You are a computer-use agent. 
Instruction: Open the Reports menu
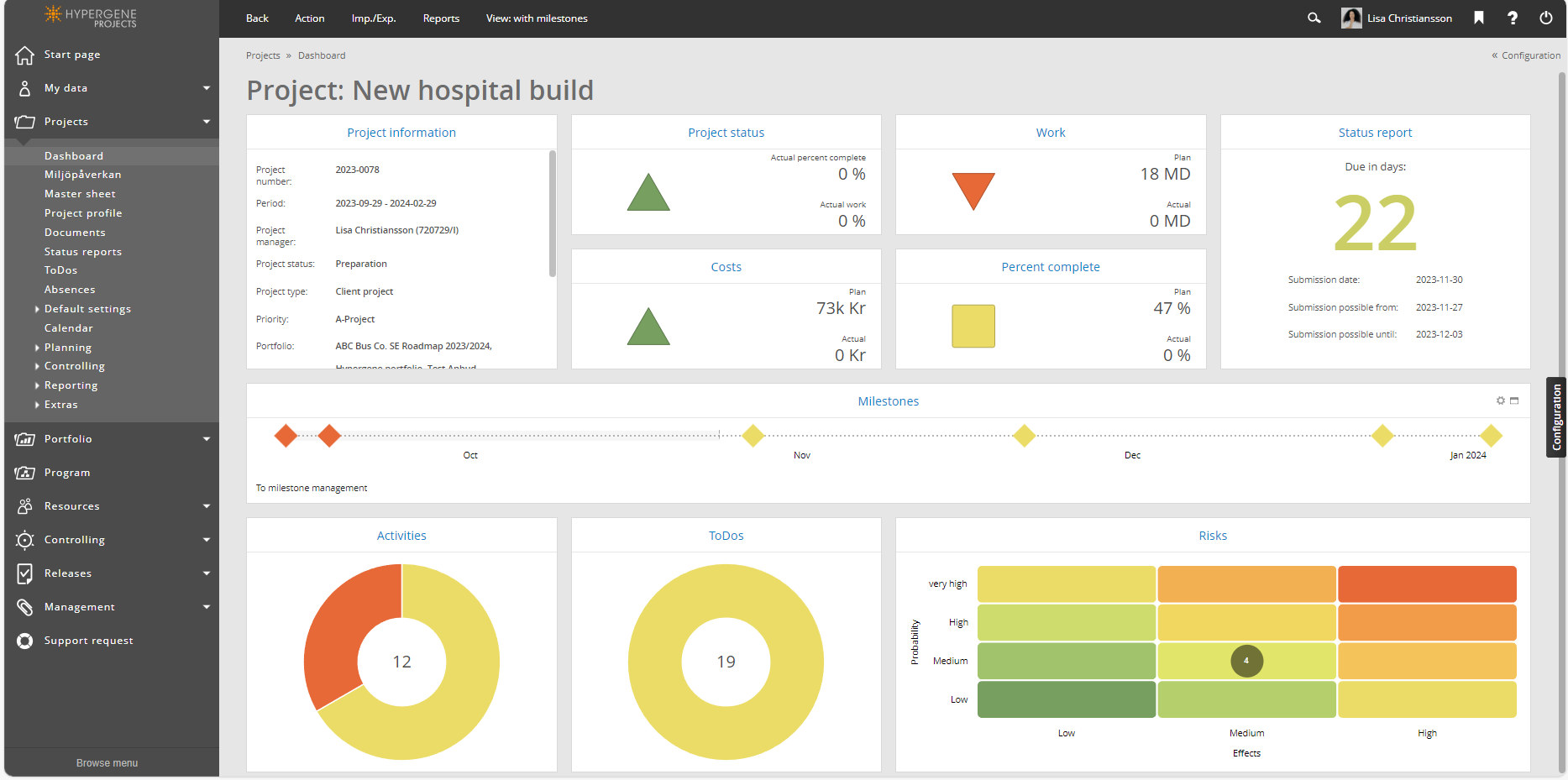(441, 18)
